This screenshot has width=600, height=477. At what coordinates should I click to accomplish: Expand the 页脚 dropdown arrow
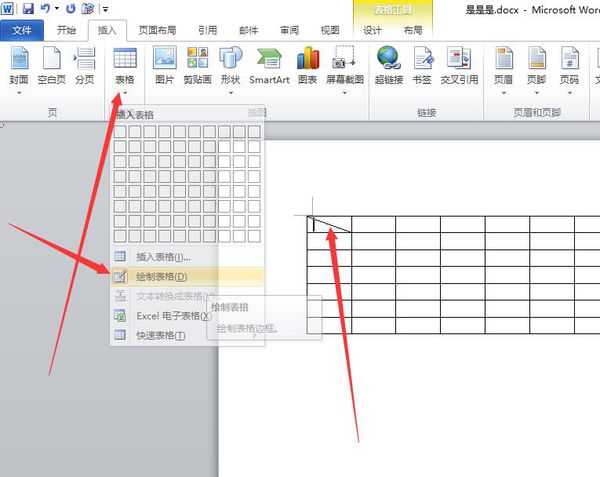pos(536,93)
